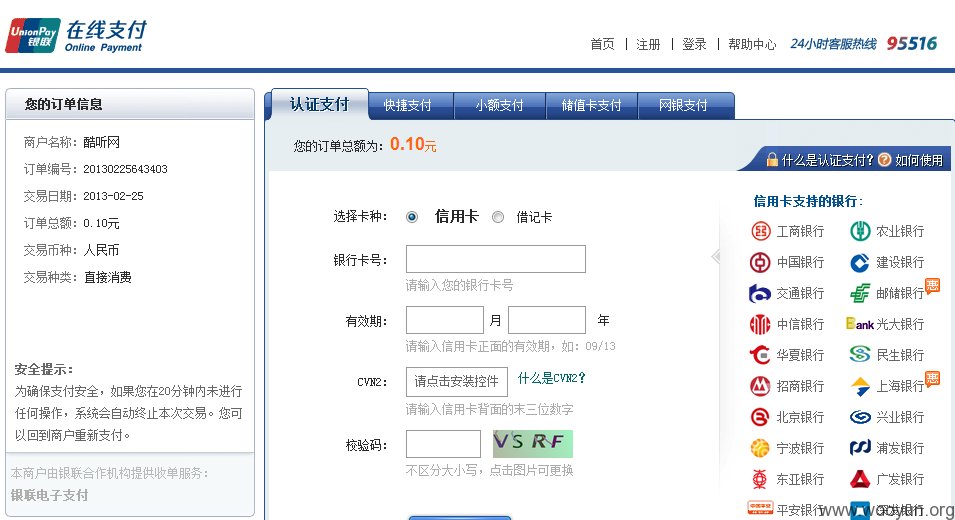Image resolution: width=955 pixels, height=520 pixels.
Task: Open the 注册 link in header
Action: [648, 44]
